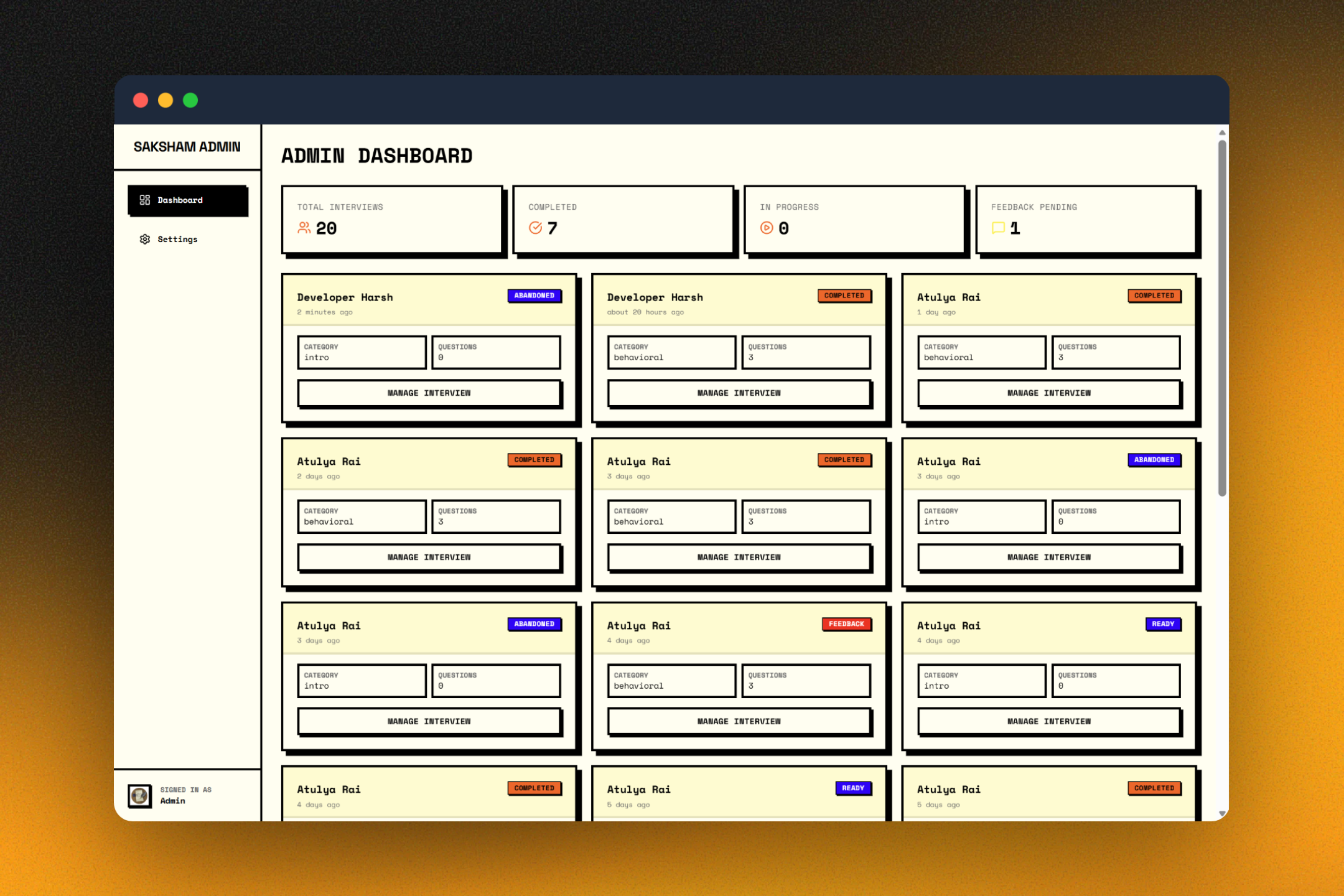Manage Atulya Rai's 1 day ago interview
Viewport: 1344px width, 896px height.
click(x=1048, y=393)
